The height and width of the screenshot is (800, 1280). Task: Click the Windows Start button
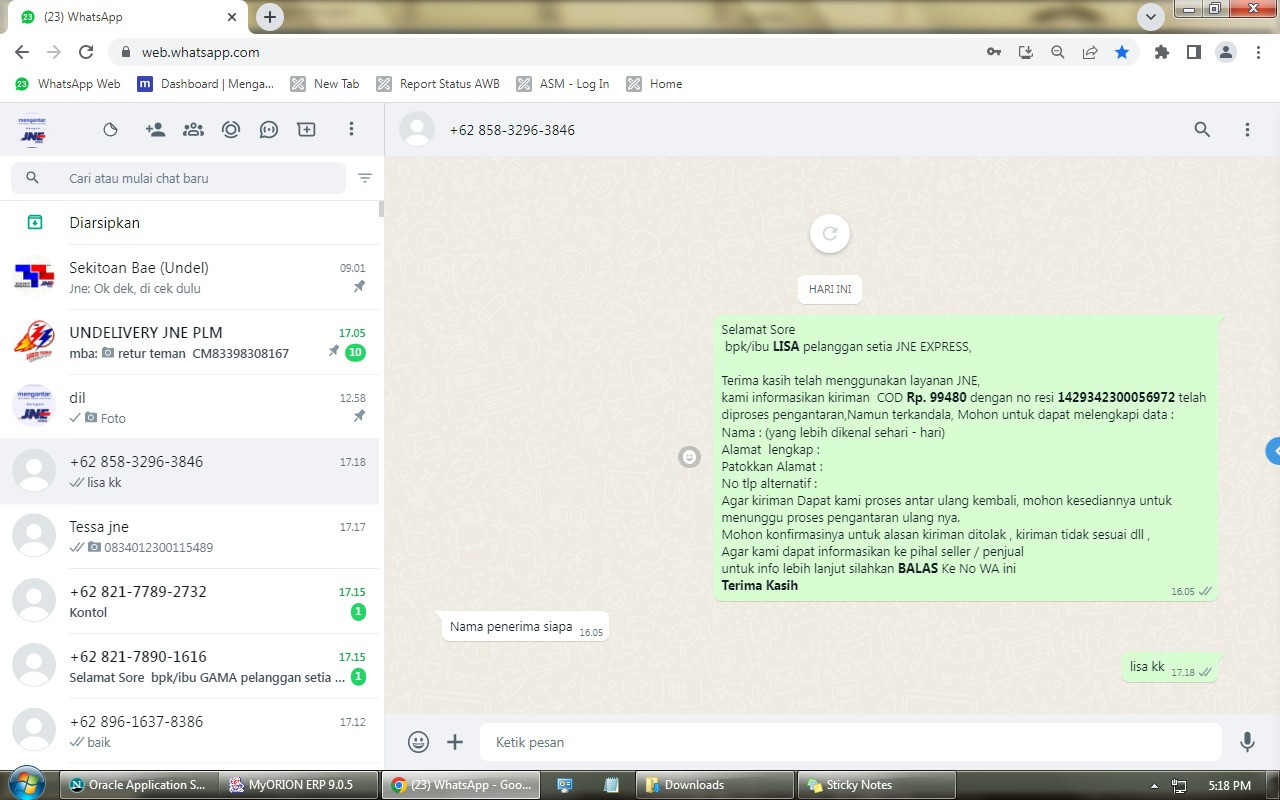click(27, 784)
